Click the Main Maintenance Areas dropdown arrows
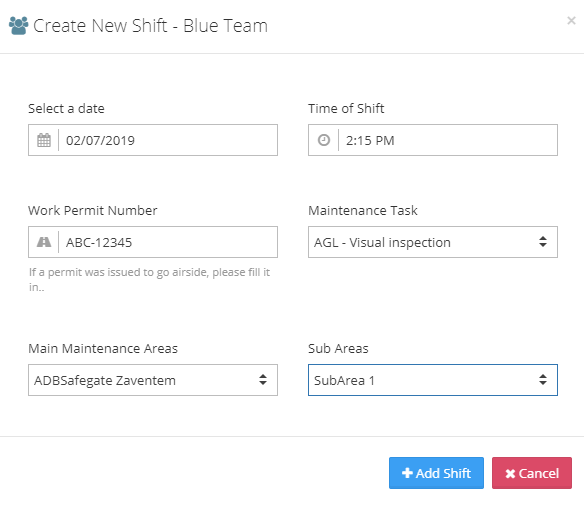 tap(263, 380)
